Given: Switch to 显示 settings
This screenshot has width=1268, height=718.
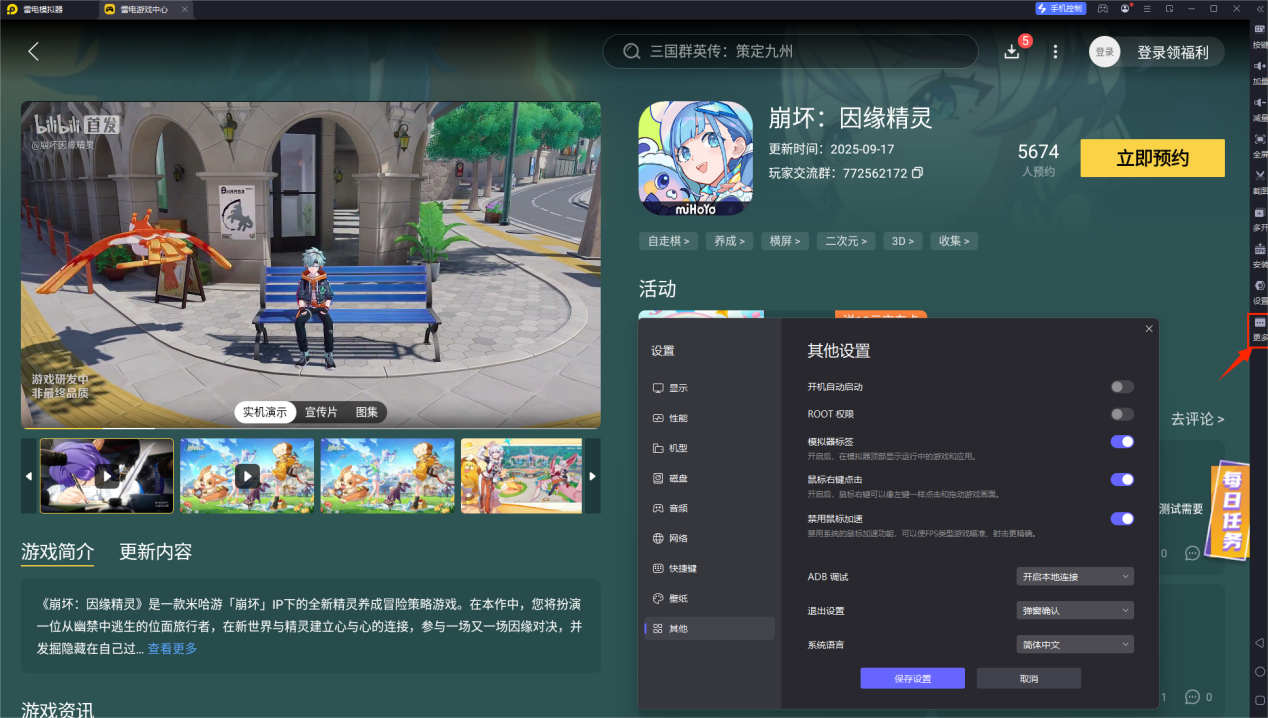Looking at the screenshot, I should click(x=709, y=388).
